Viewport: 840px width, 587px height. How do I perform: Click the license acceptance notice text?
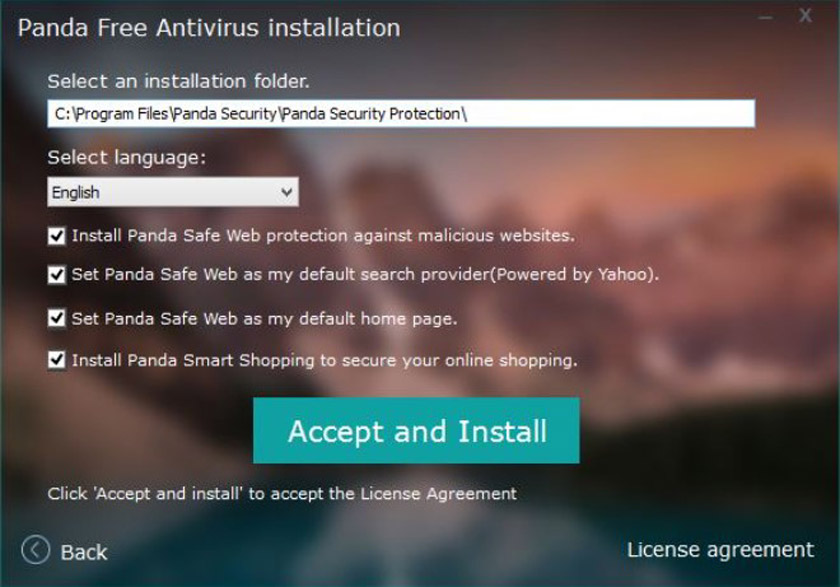coord(282,493)
